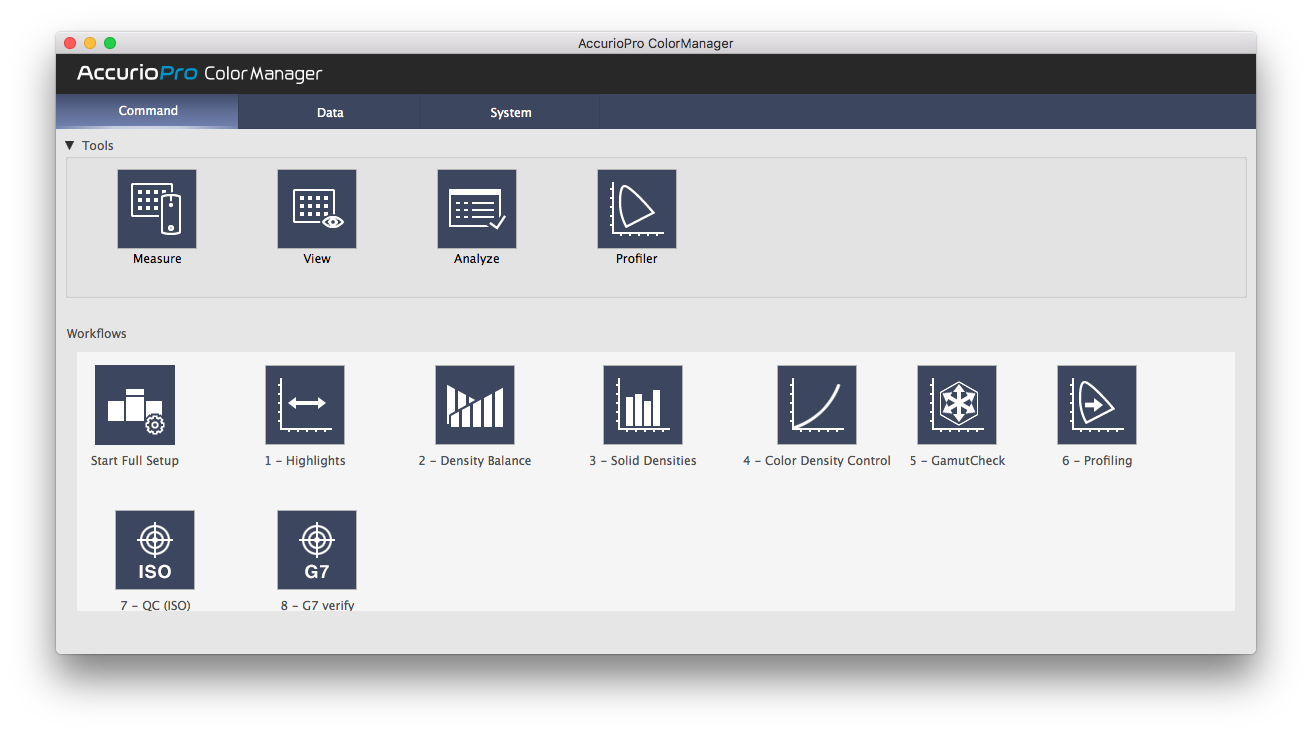1312x734 pixels.
Task: Run the 8 – G7 verify icon
Action: coord(317,550)
